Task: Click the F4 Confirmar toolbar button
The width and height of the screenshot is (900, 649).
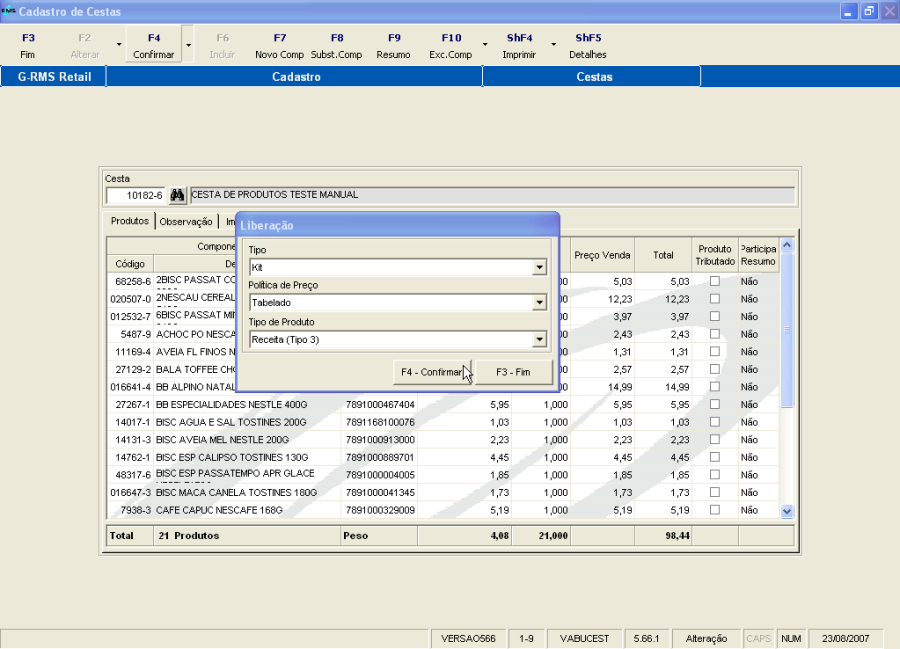Action: pyautogui.click(x=153, y=46)
